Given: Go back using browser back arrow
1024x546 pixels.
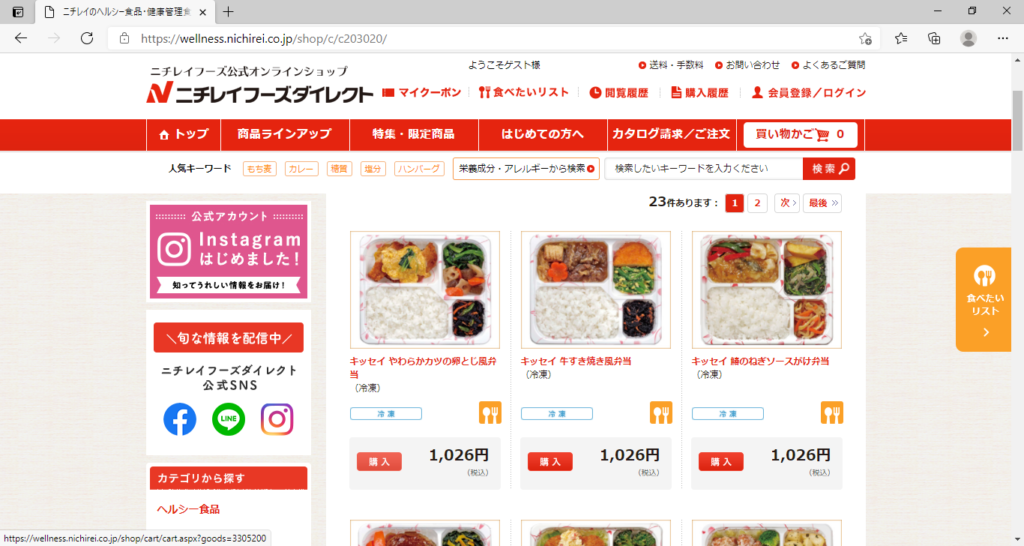Looking at the screenshot, I should click(21, 39).
